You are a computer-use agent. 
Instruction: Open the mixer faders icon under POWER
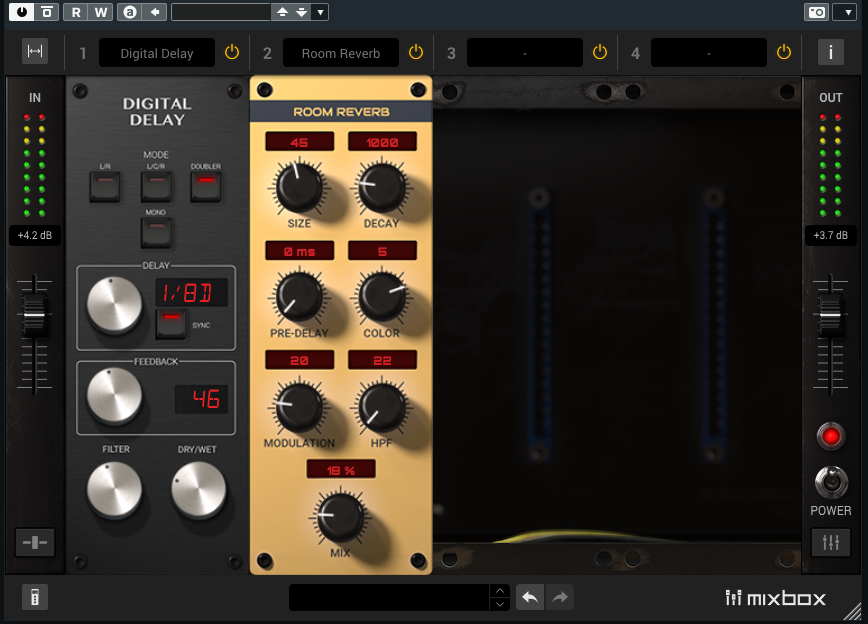[830, 542]
